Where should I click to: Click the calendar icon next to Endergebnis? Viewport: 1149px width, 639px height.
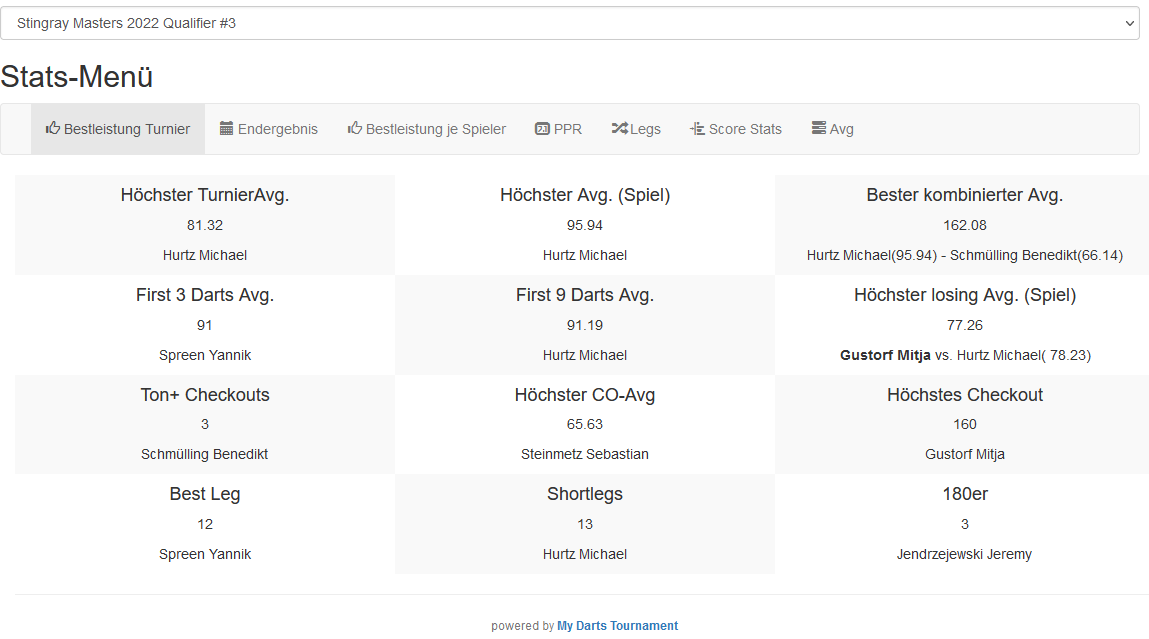pos(227,128)
